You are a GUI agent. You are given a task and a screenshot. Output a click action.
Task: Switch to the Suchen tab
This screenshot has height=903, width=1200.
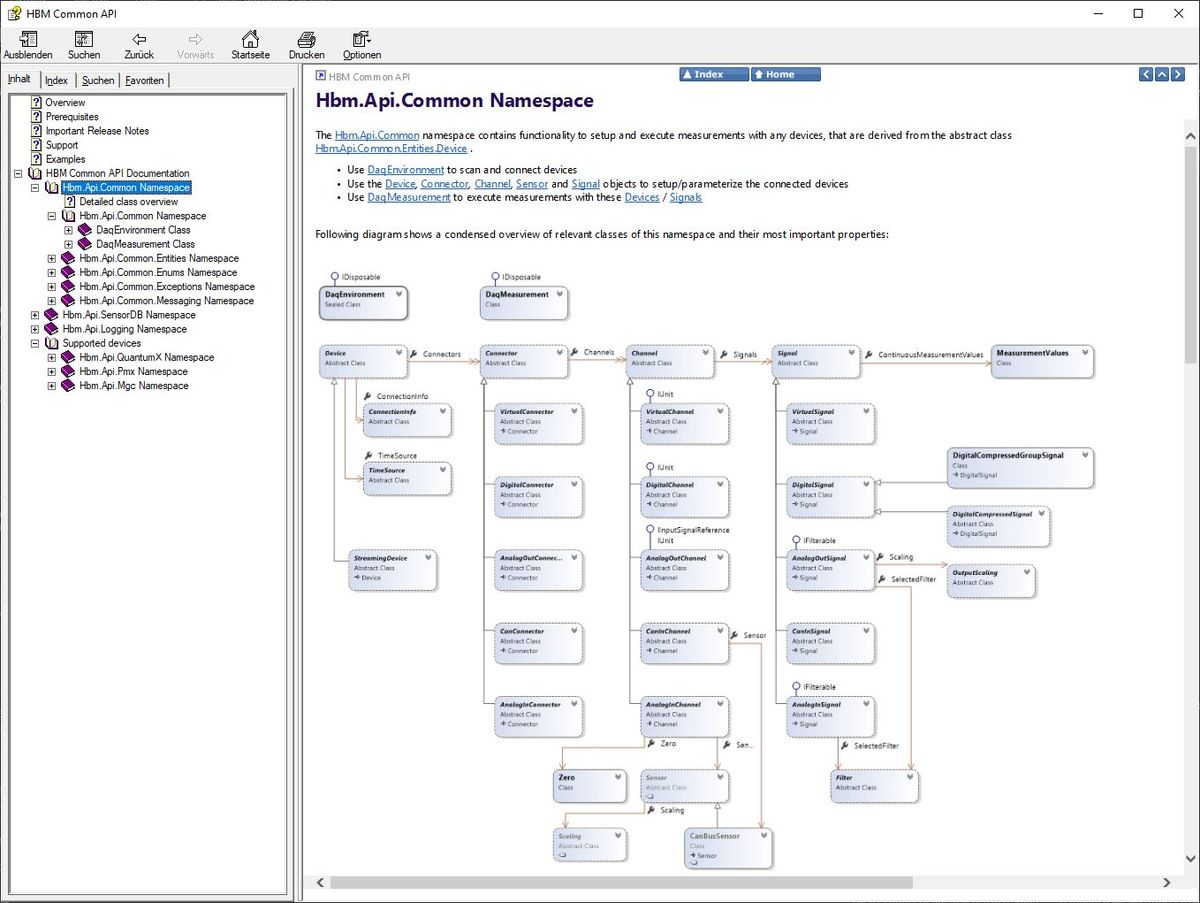tap(98, 80)
